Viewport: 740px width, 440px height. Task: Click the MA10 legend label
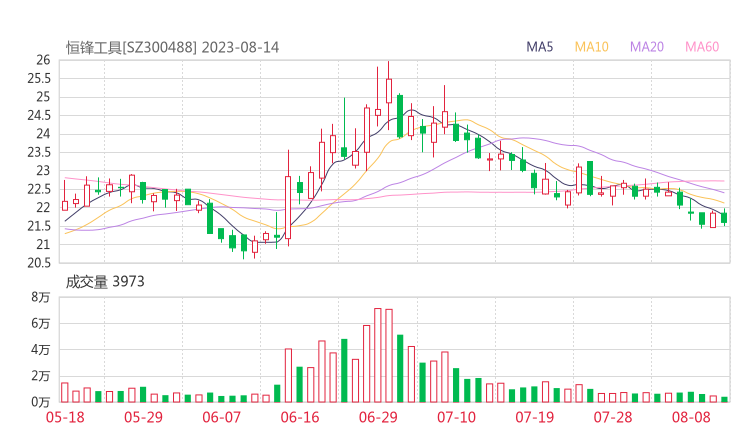591,47
